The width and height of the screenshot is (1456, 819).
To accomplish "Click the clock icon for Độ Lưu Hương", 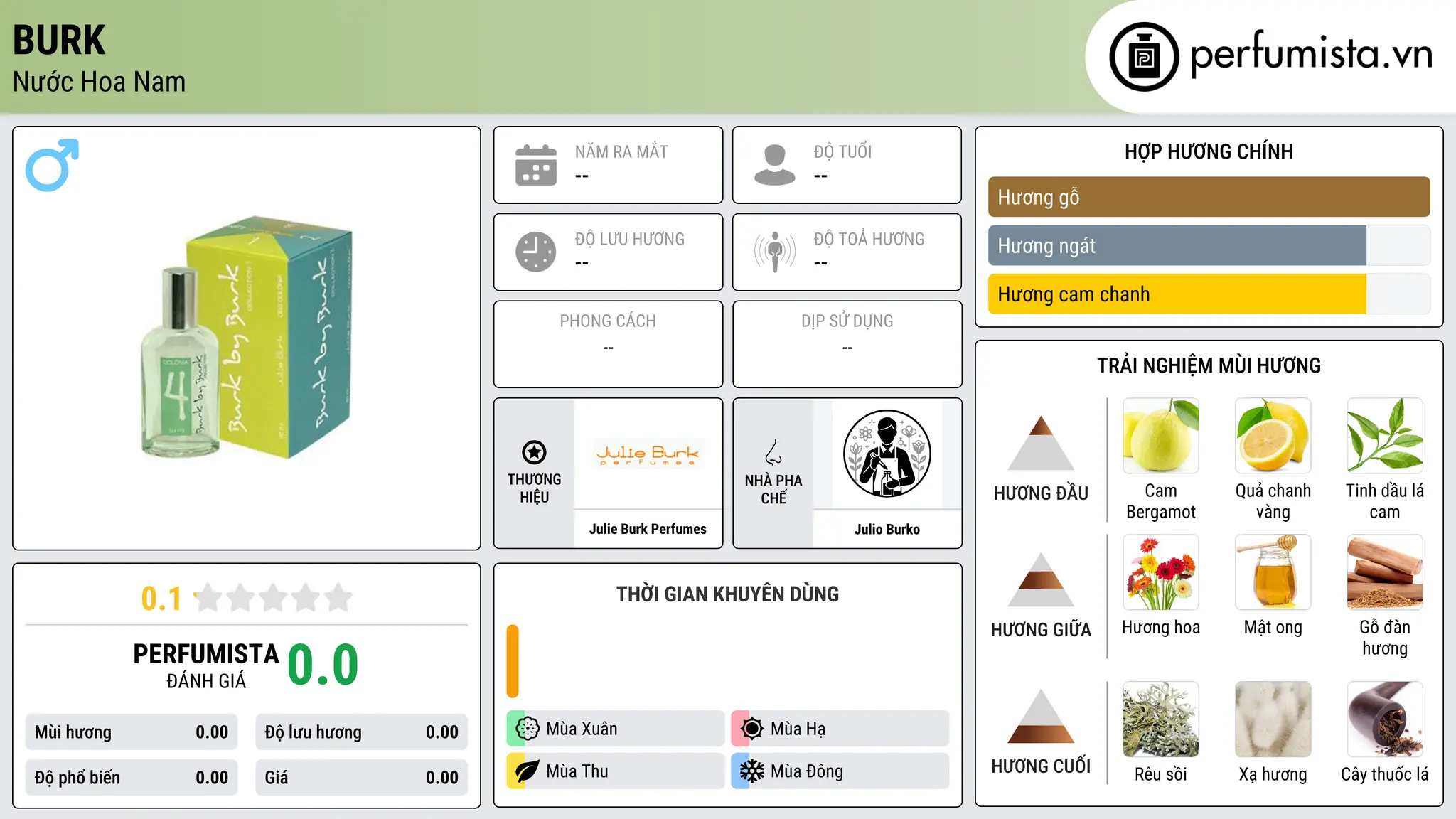I will 536,252.
